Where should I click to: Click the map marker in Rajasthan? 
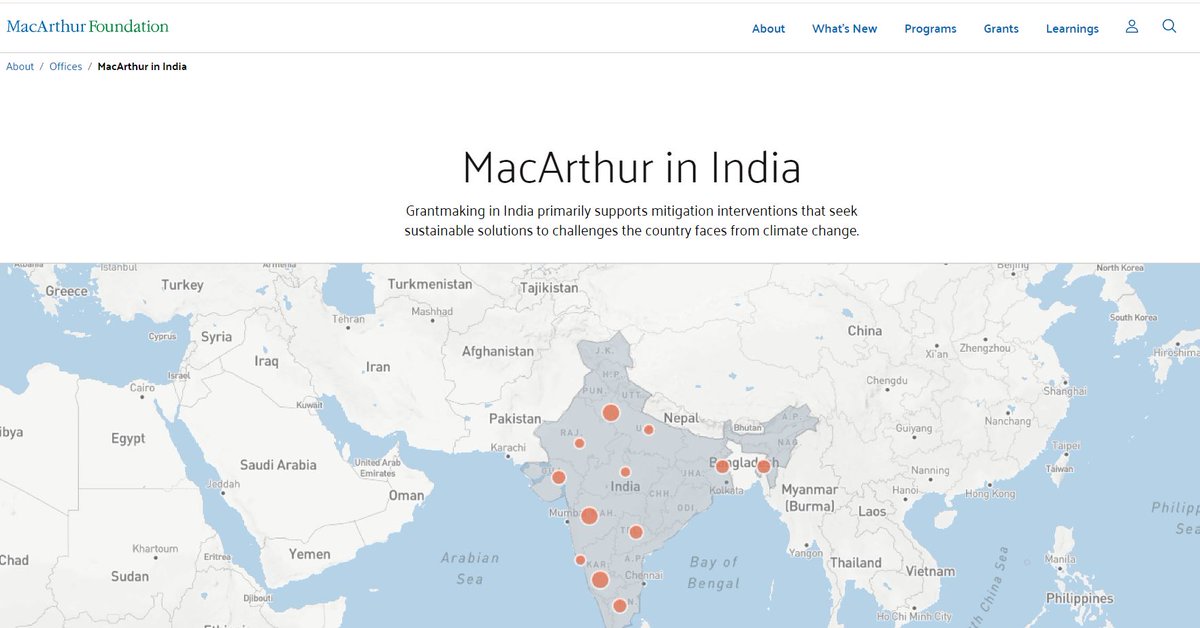pos(581,443)
